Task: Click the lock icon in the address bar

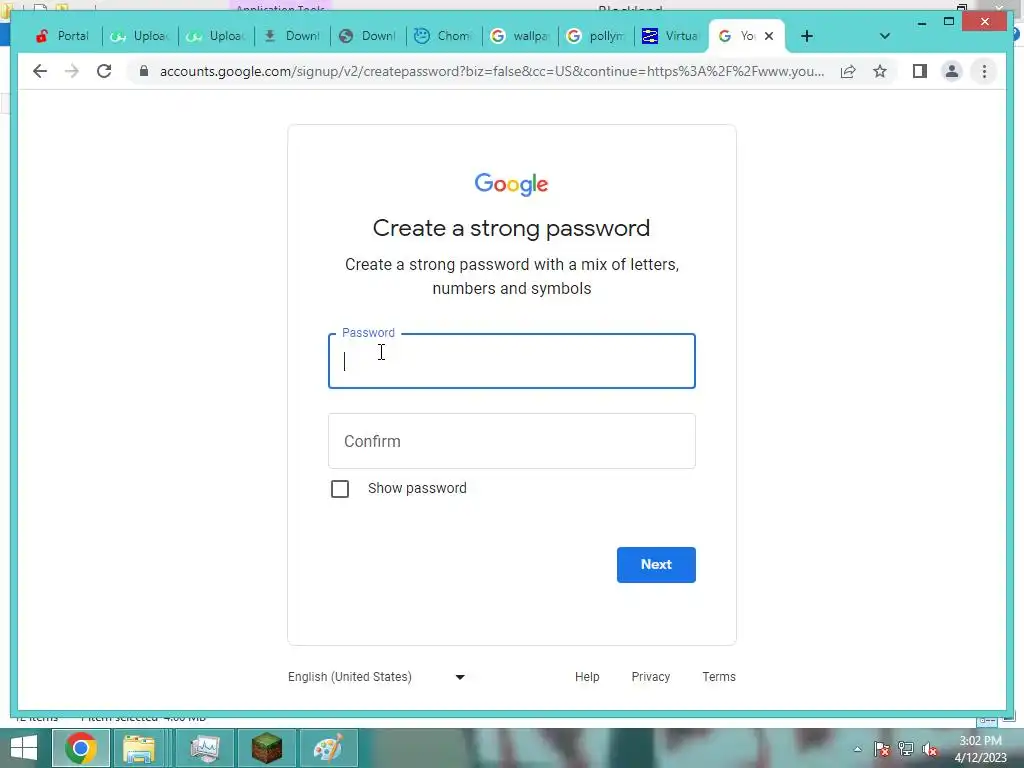Action: 144,71
